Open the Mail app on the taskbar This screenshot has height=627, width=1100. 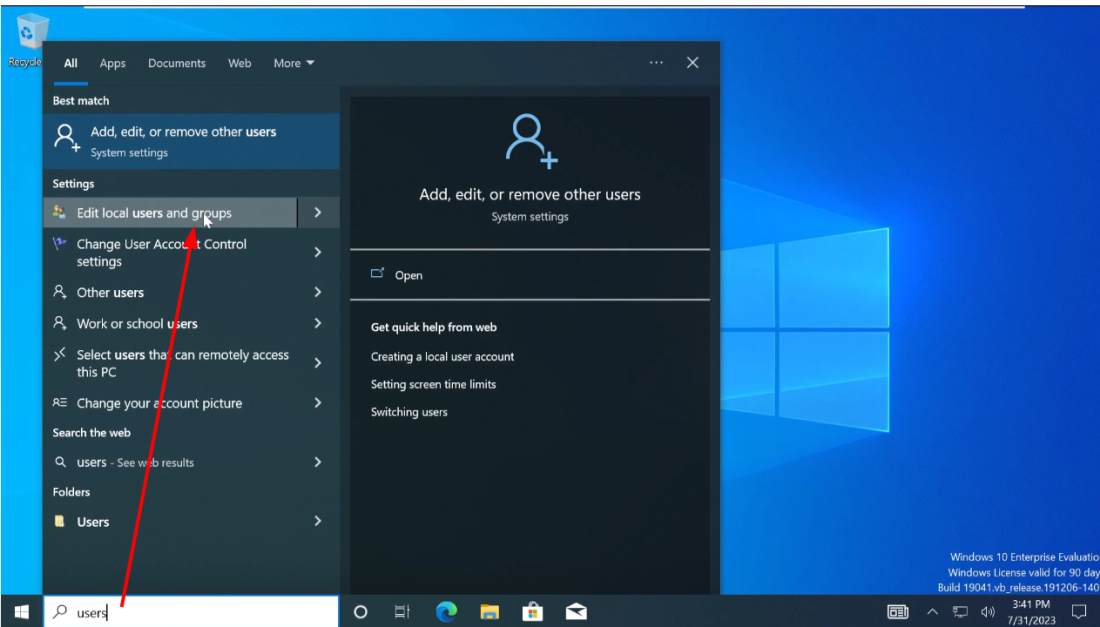coord(576,611)
